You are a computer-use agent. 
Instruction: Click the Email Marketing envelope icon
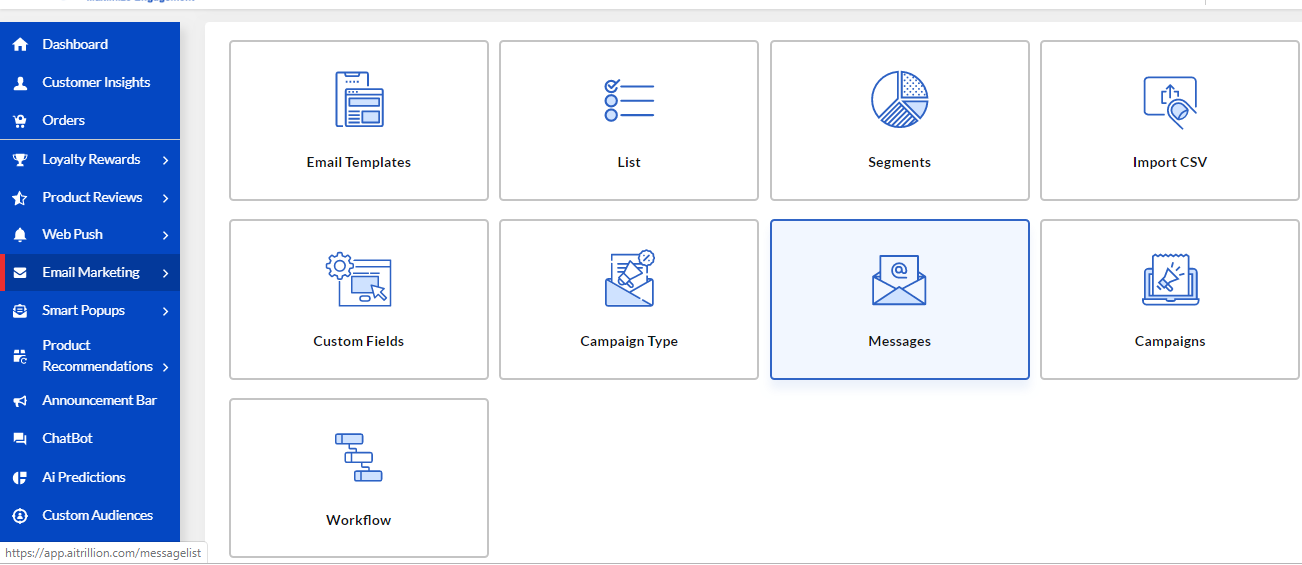[x=20, y=273]
